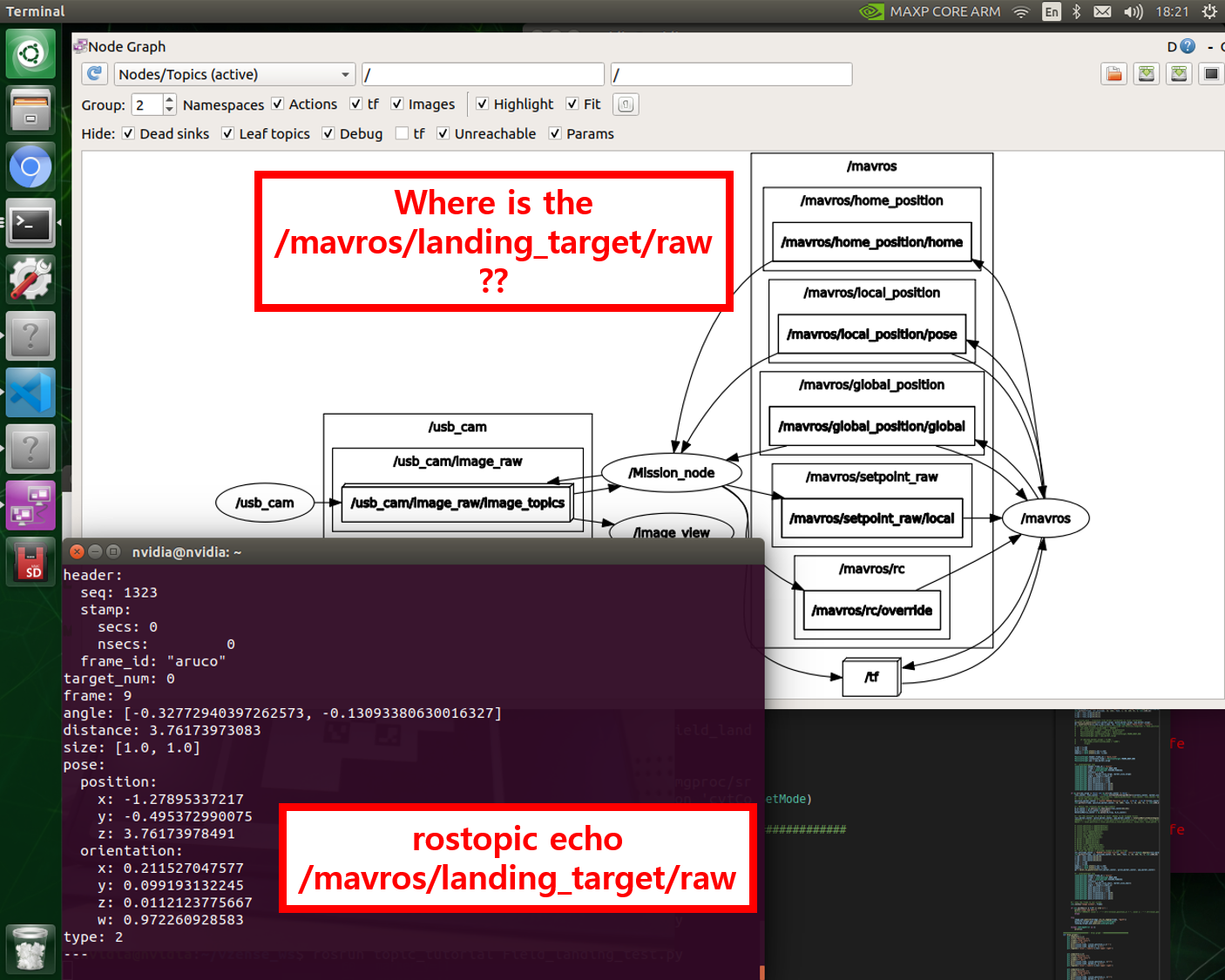Uncheck the Dead sinks checkbox
Screen dimensions: 1225x980
[x=128, y=133]
